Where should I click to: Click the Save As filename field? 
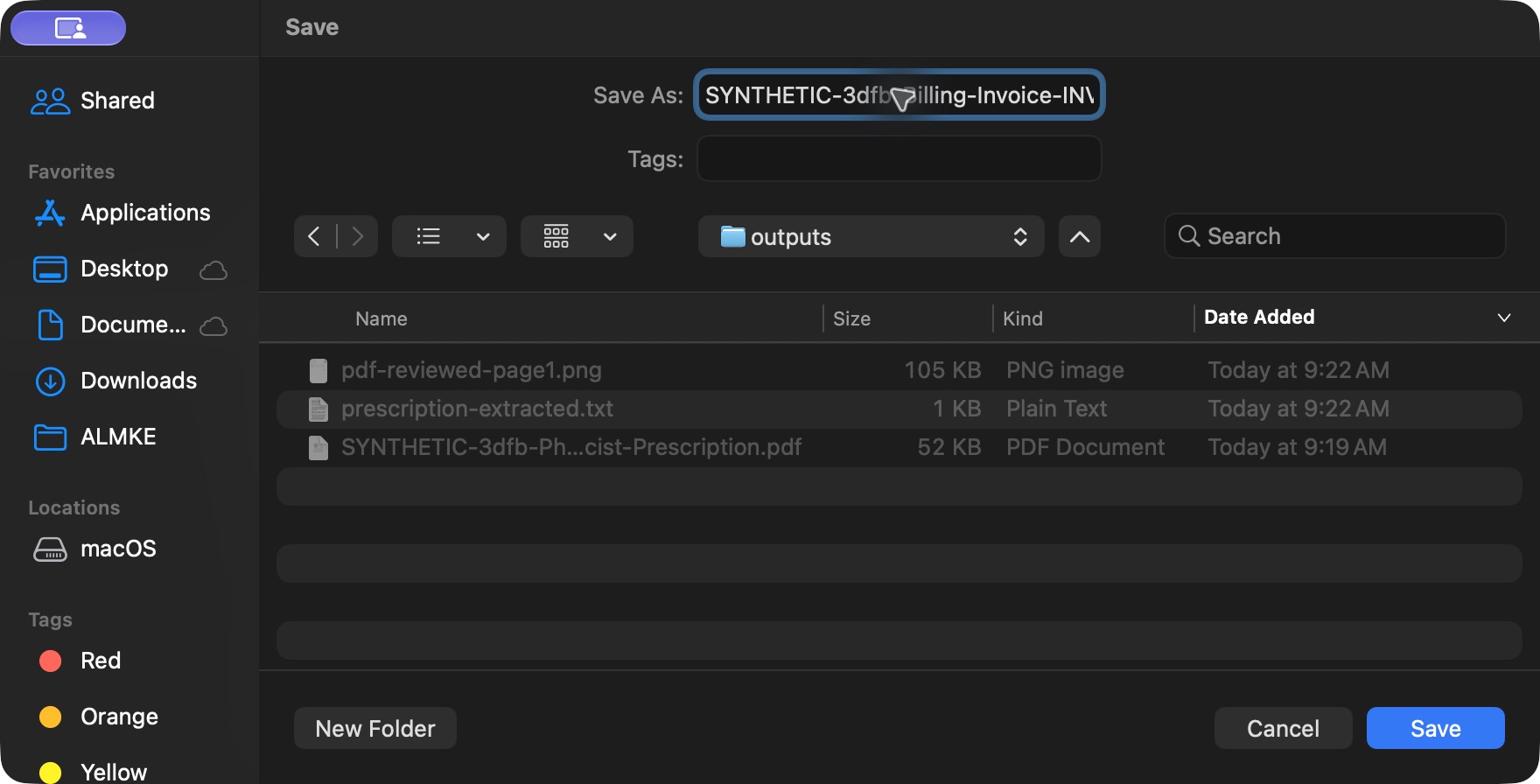[899, 94]
